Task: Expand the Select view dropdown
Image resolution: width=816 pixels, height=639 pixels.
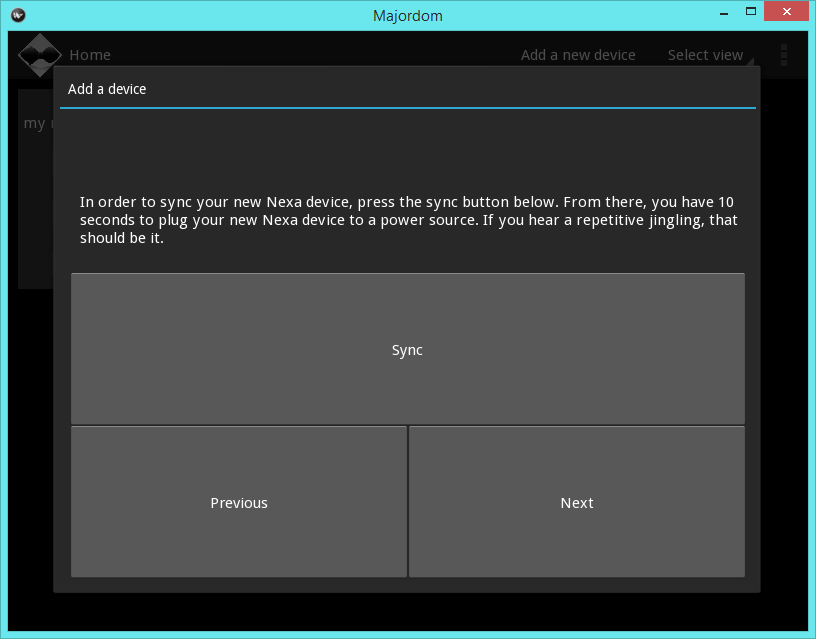Action: [705, 55]
